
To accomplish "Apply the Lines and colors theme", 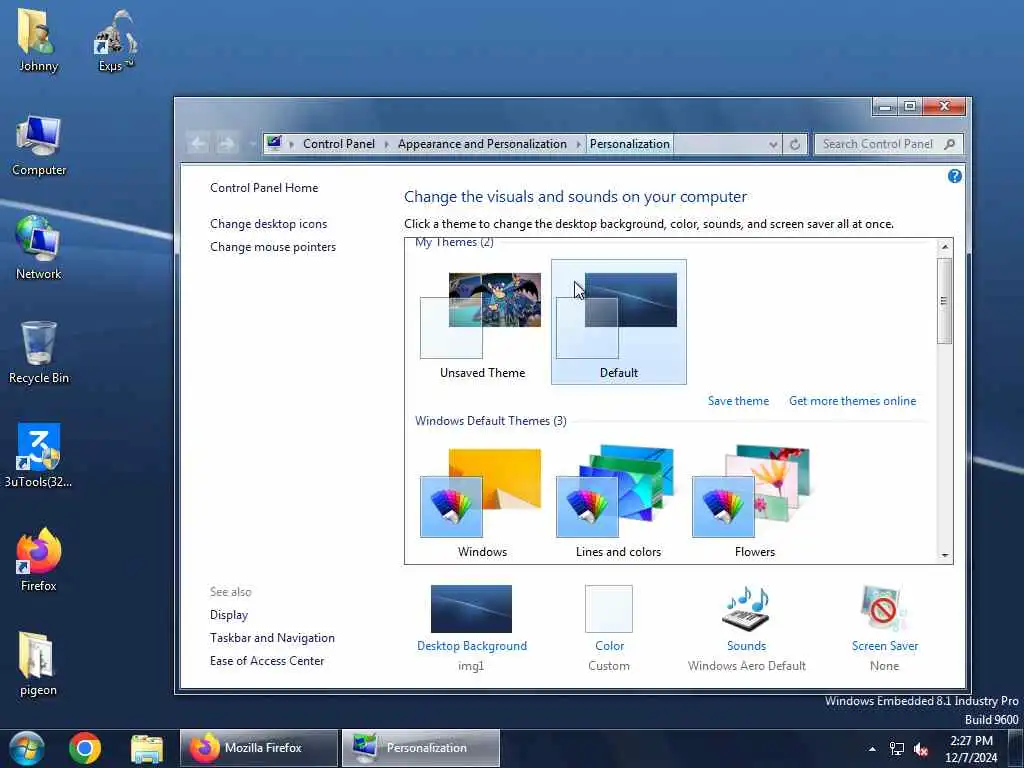I will point(618,502).
